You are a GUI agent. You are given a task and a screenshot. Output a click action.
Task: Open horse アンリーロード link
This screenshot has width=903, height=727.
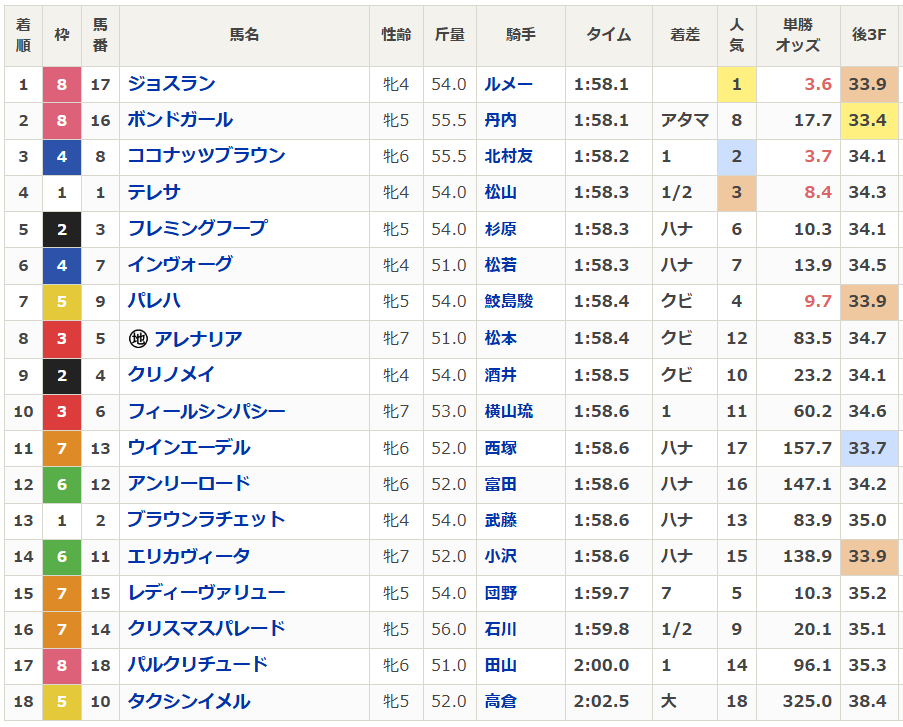click(x=188, y=484)
